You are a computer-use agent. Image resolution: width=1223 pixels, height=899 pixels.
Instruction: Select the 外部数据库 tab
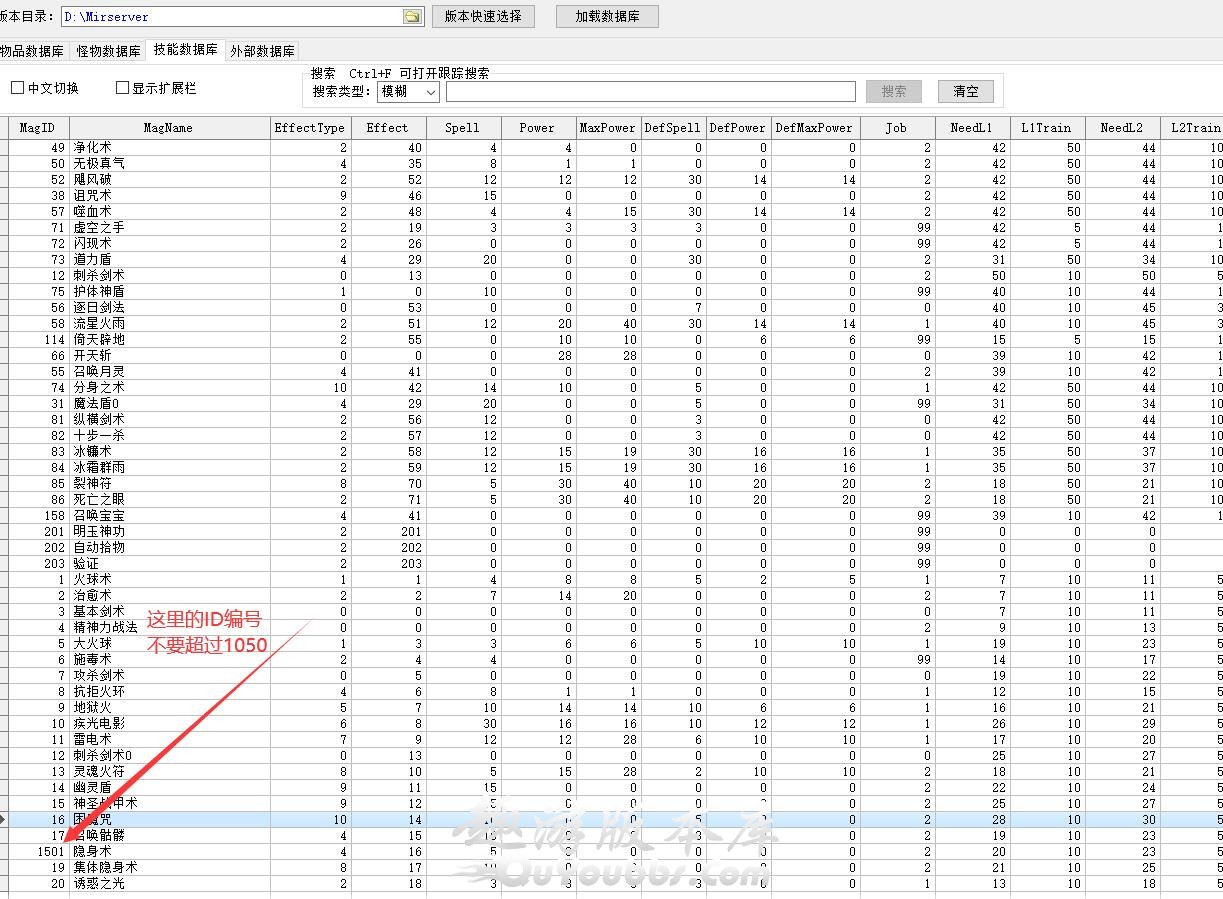(x=262, y=51)
